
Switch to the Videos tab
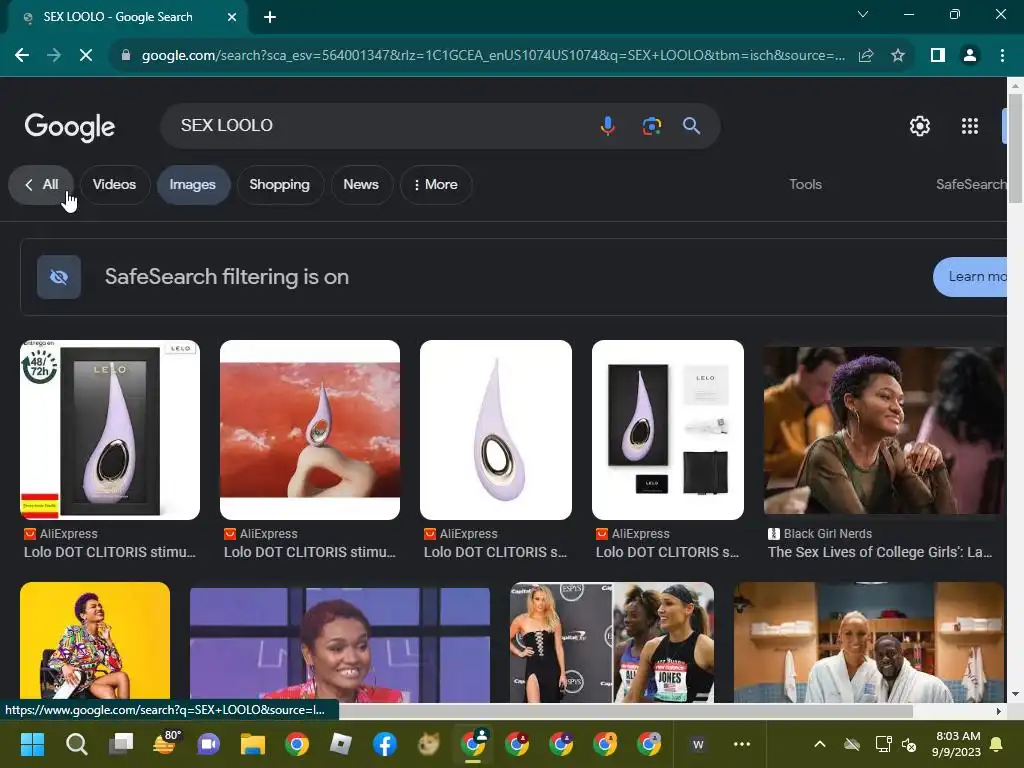(114, 185)
